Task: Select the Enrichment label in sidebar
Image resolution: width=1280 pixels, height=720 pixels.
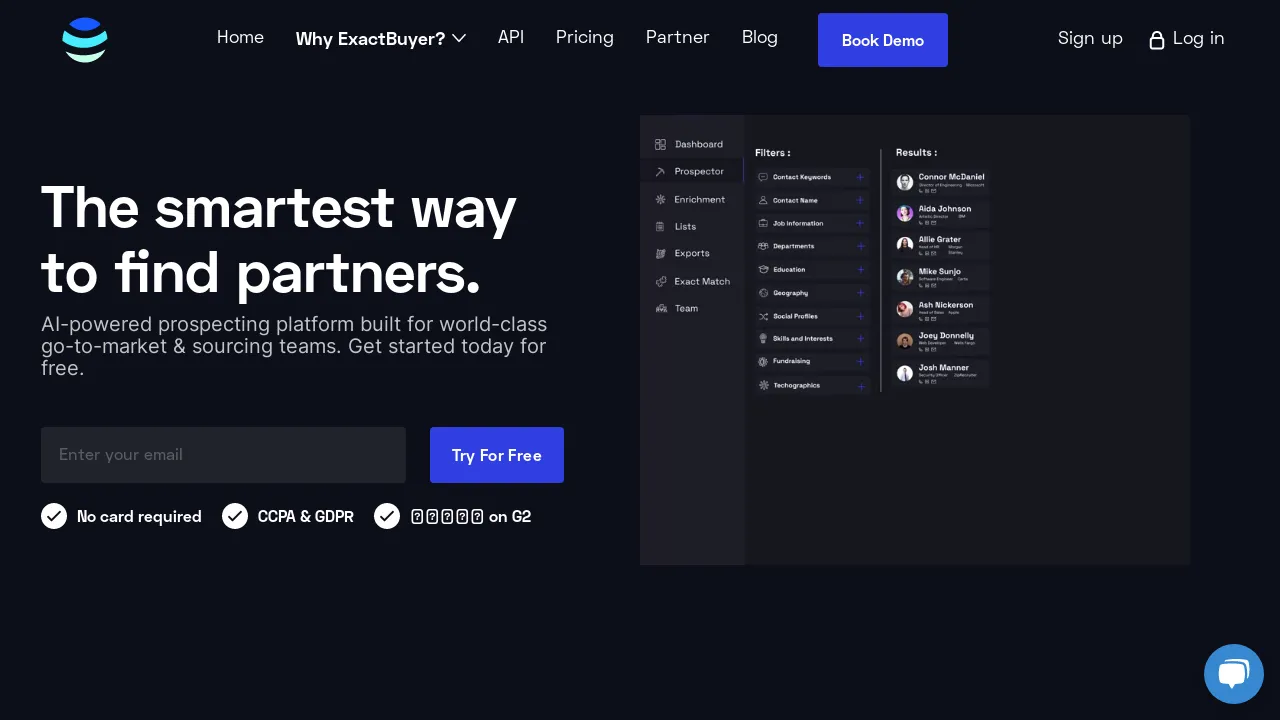Action: (x=700, y=199)
